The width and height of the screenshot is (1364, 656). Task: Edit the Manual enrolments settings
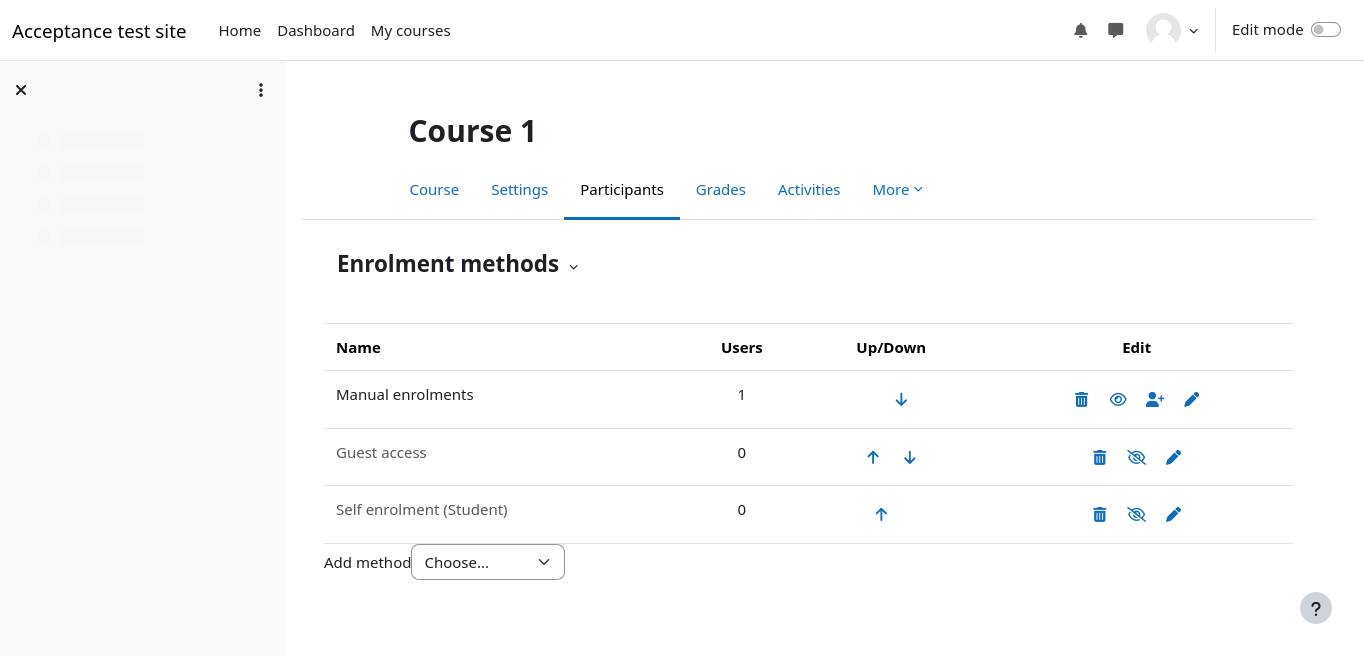(1191, 400)
